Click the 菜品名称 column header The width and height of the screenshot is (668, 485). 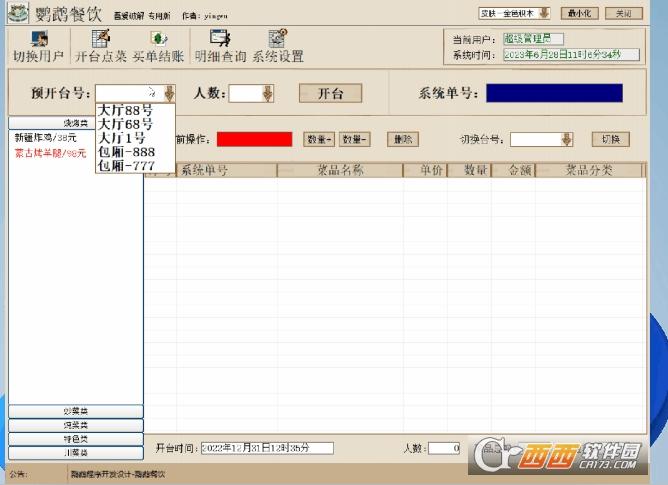[x=340, y=170]
